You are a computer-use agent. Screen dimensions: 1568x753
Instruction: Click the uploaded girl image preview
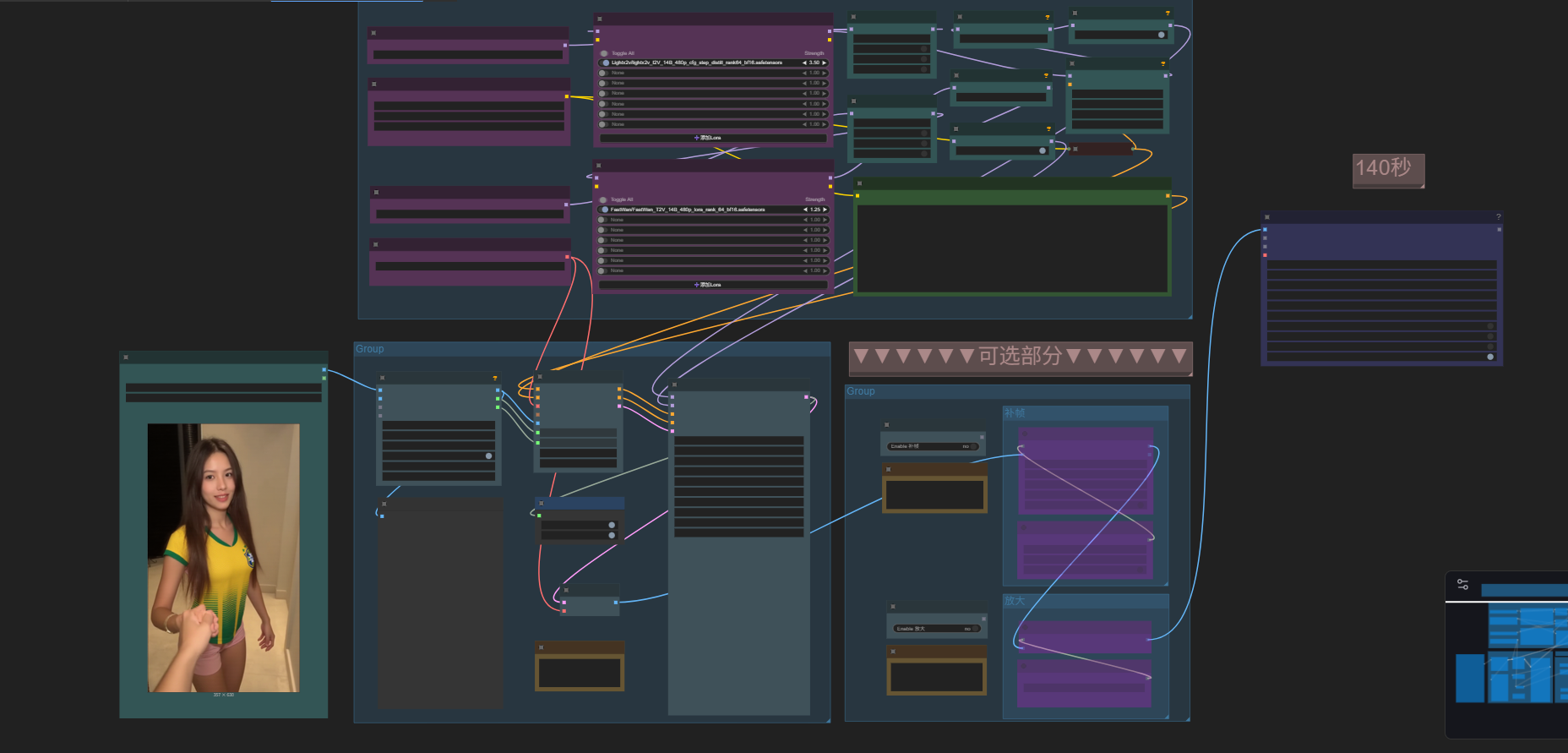point(224,558)
